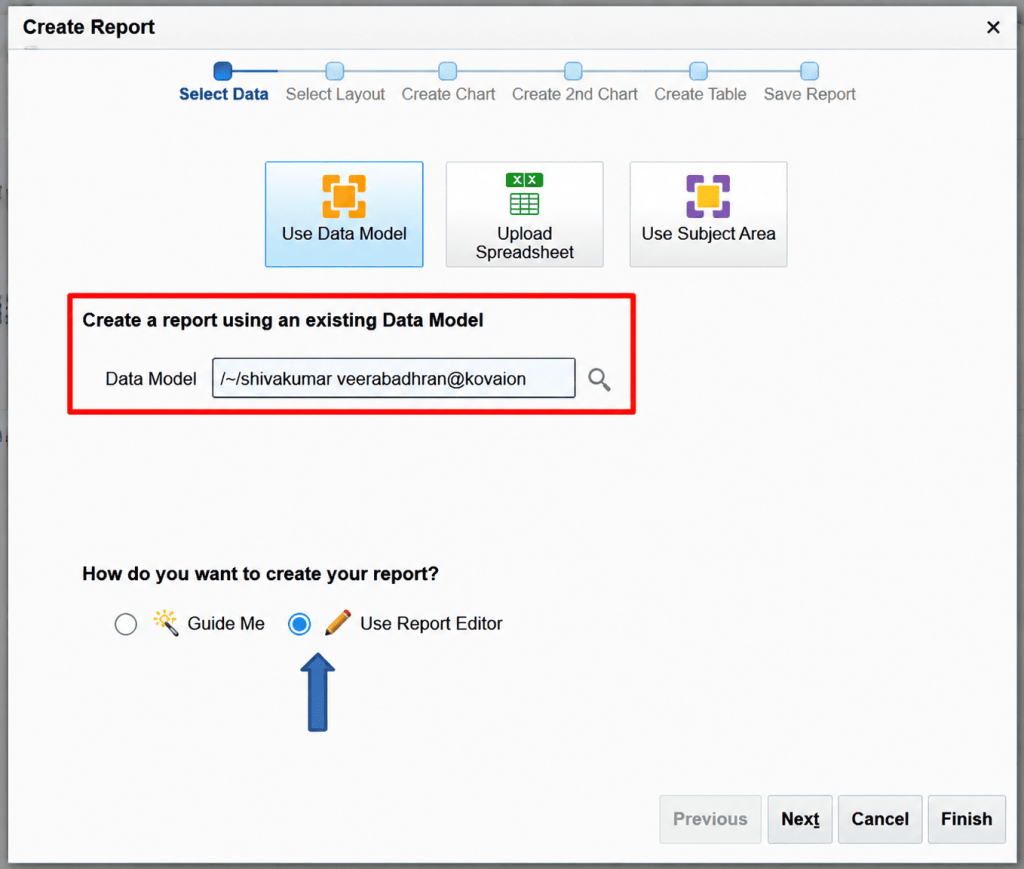Click the Select Data step node

click(x=223, y=71)
